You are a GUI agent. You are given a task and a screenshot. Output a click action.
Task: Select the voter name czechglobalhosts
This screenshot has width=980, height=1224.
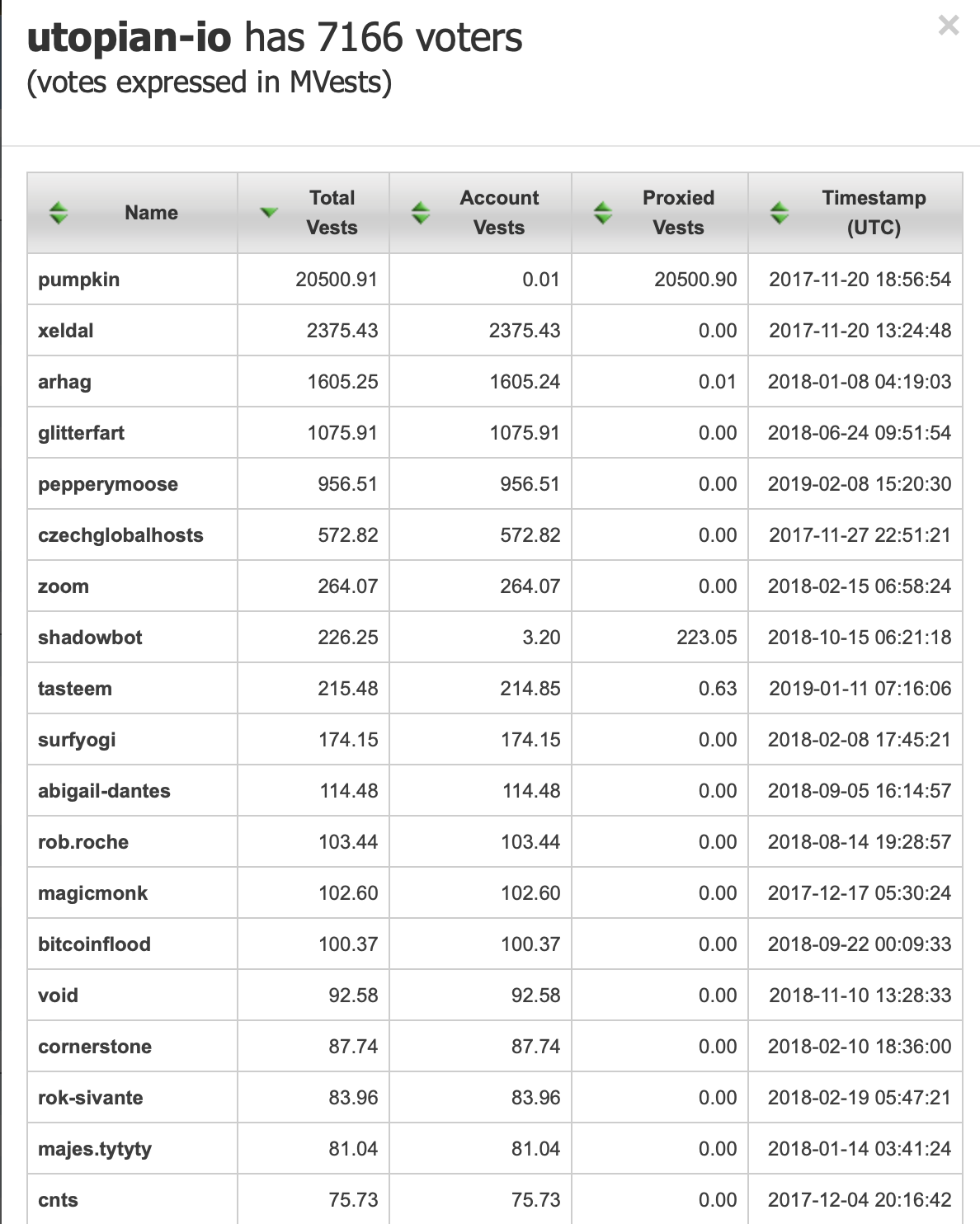click(120, 535)
